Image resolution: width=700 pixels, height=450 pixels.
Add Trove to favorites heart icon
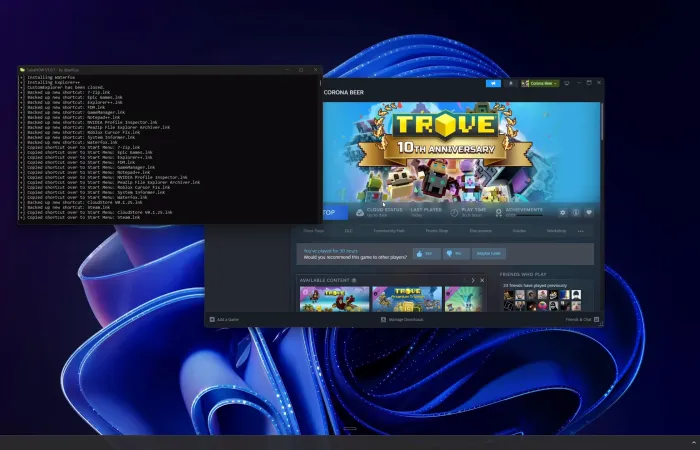[x=589, y=212]
